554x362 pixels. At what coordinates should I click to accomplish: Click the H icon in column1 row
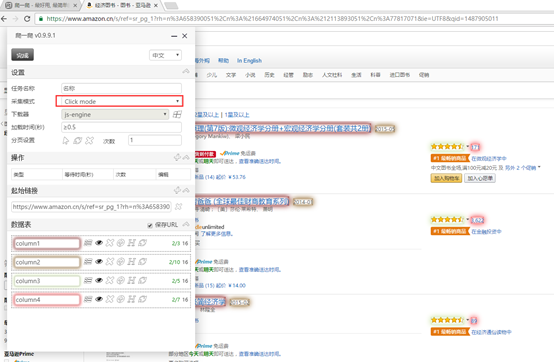(131, 243)
